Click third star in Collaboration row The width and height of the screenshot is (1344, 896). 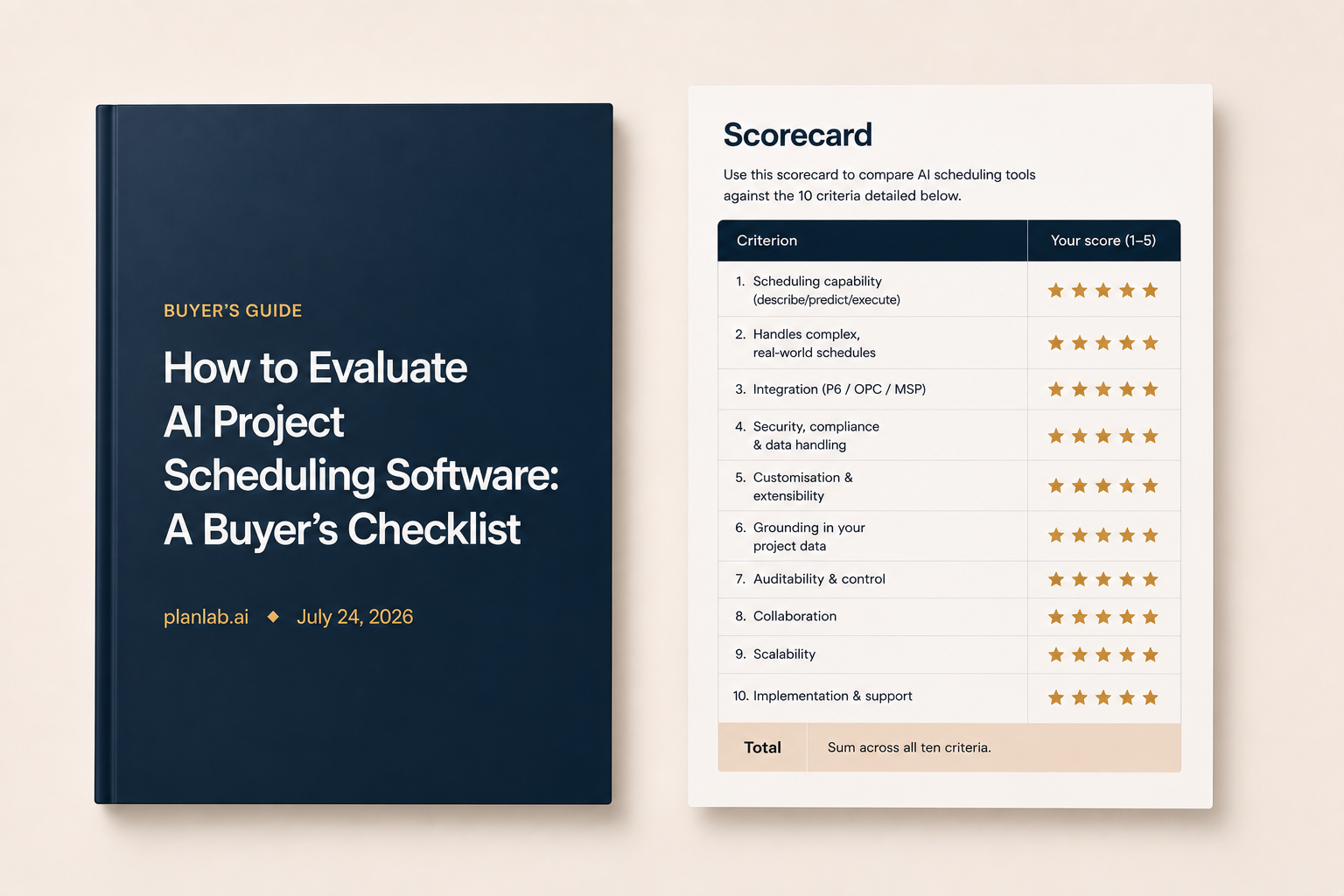pos(1103,617)
